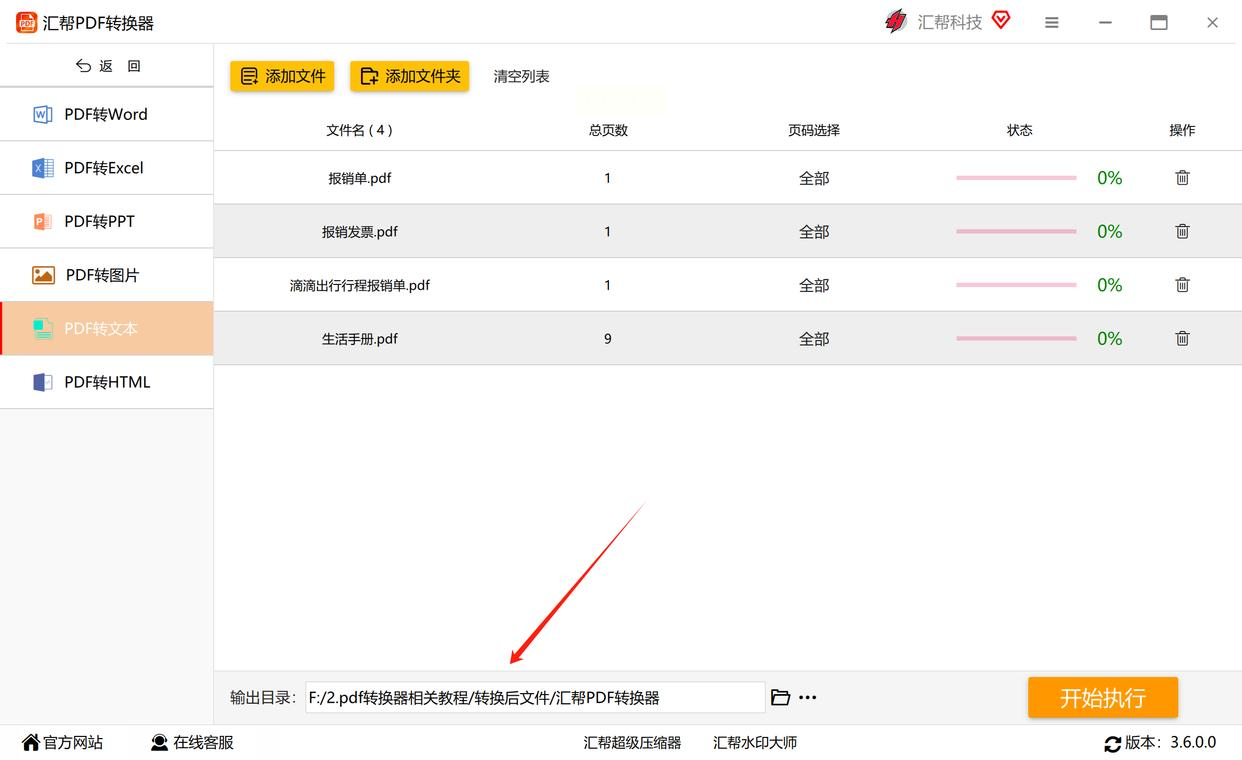Click the 总页数 column header
Screen dimensions: 1242x760
[x=608, y=130]
